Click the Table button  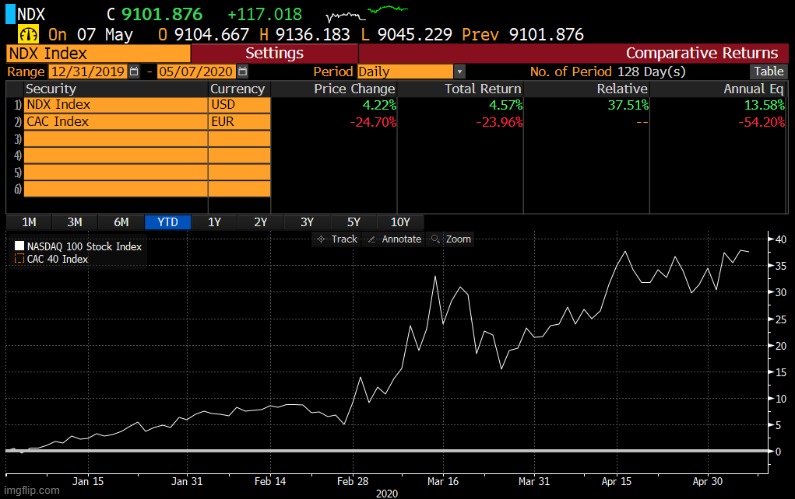(768, 72)
